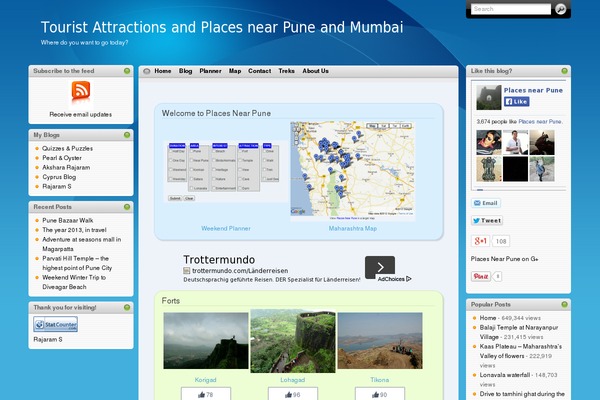Open the Trottermundo ad headline
This screenshot has height=400, width=600.
[219, 260]
